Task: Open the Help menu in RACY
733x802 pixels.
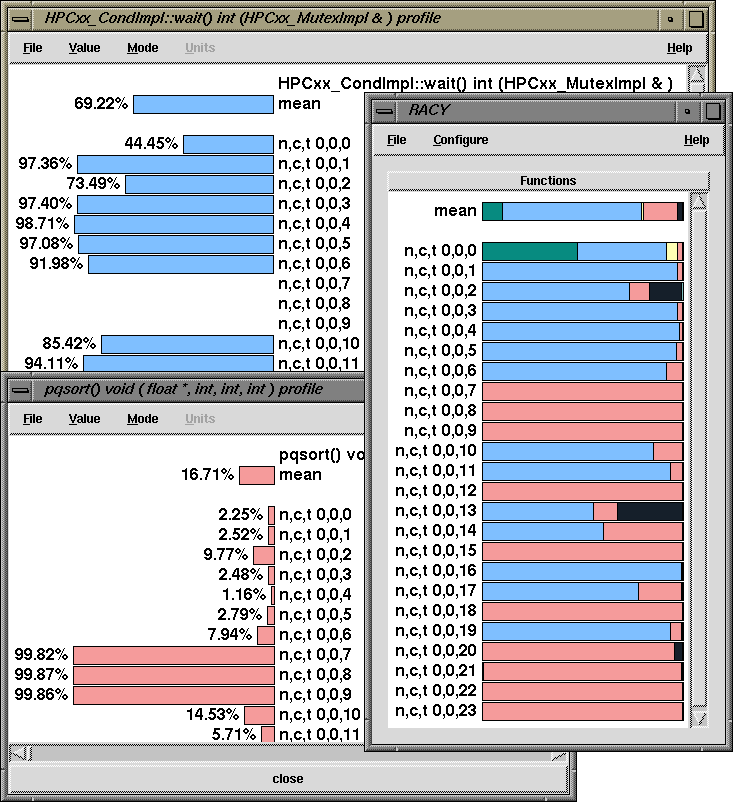Action: point(696,140)
